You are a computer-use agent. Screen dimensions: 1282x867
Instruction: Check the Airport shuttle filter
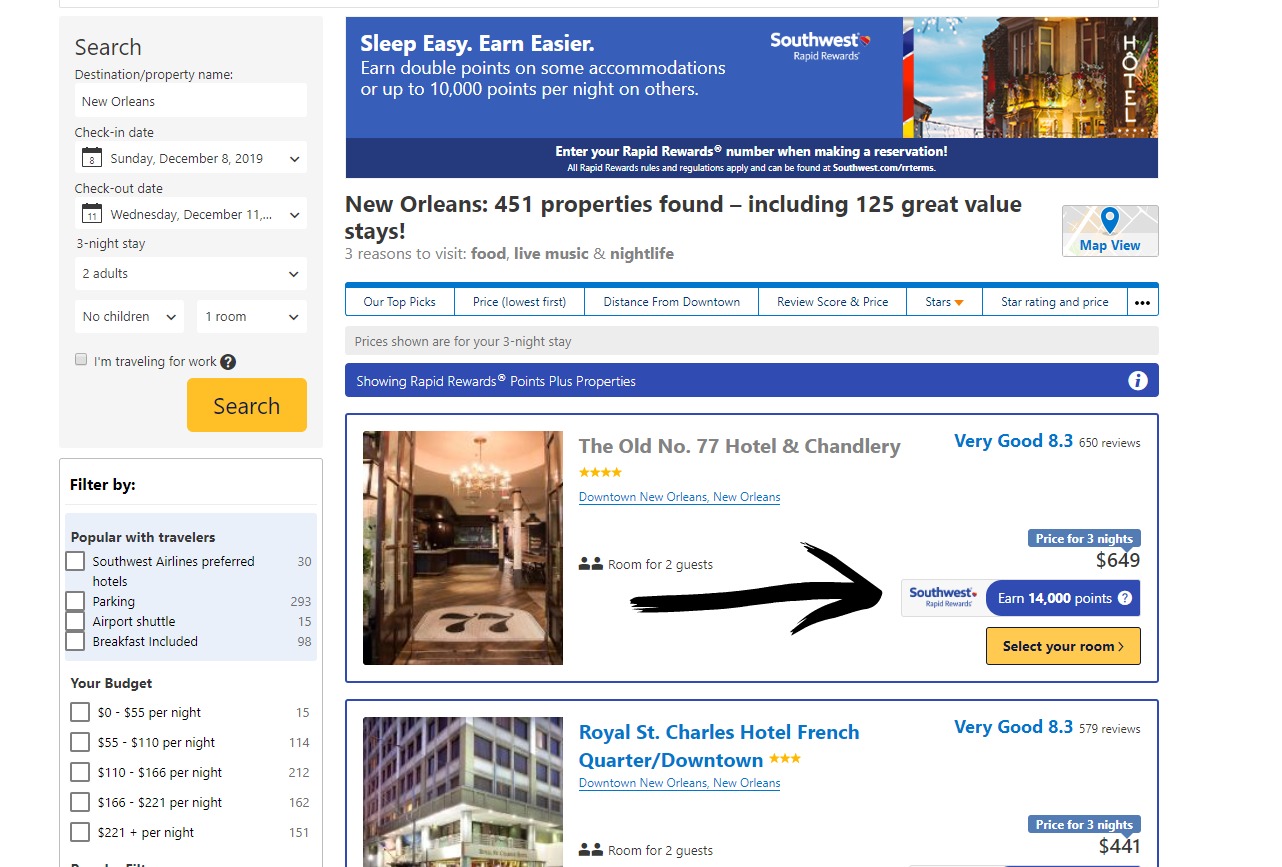coord(75,621)
